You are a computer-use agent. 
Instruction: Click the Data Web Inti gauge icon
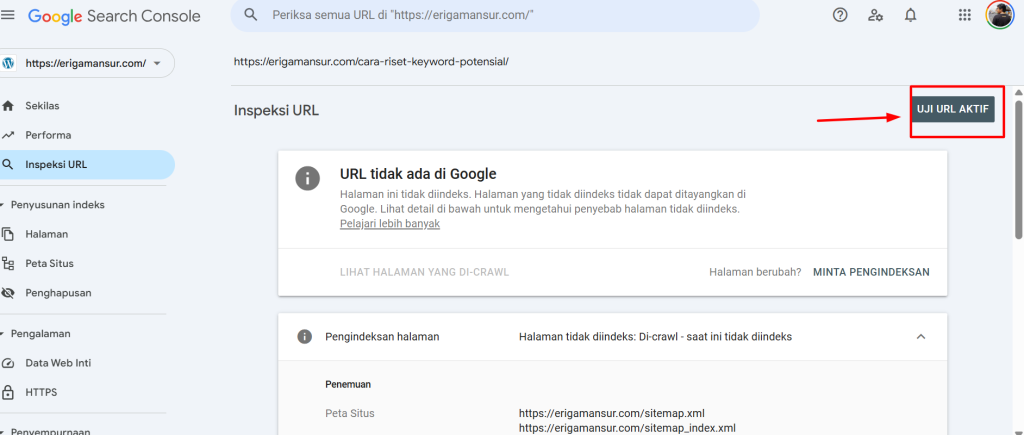tap(8, 363)
